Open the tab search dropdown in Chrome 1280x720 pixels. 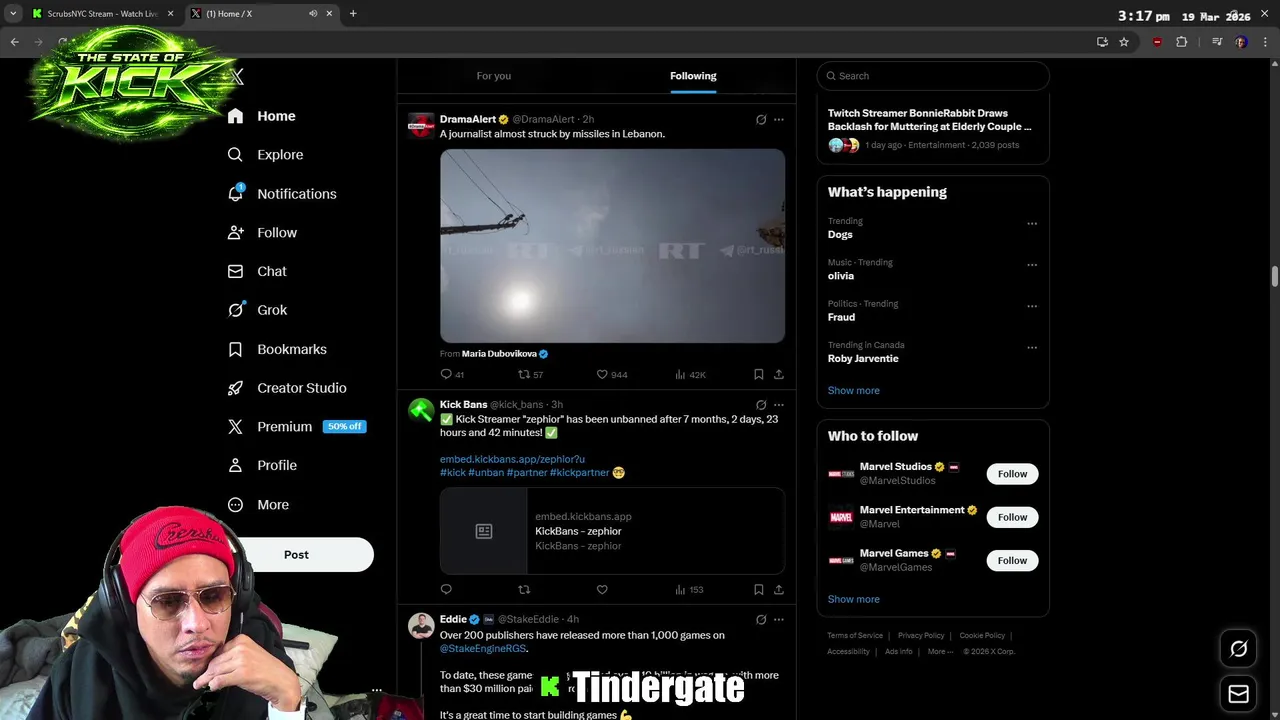pos(13,14)
